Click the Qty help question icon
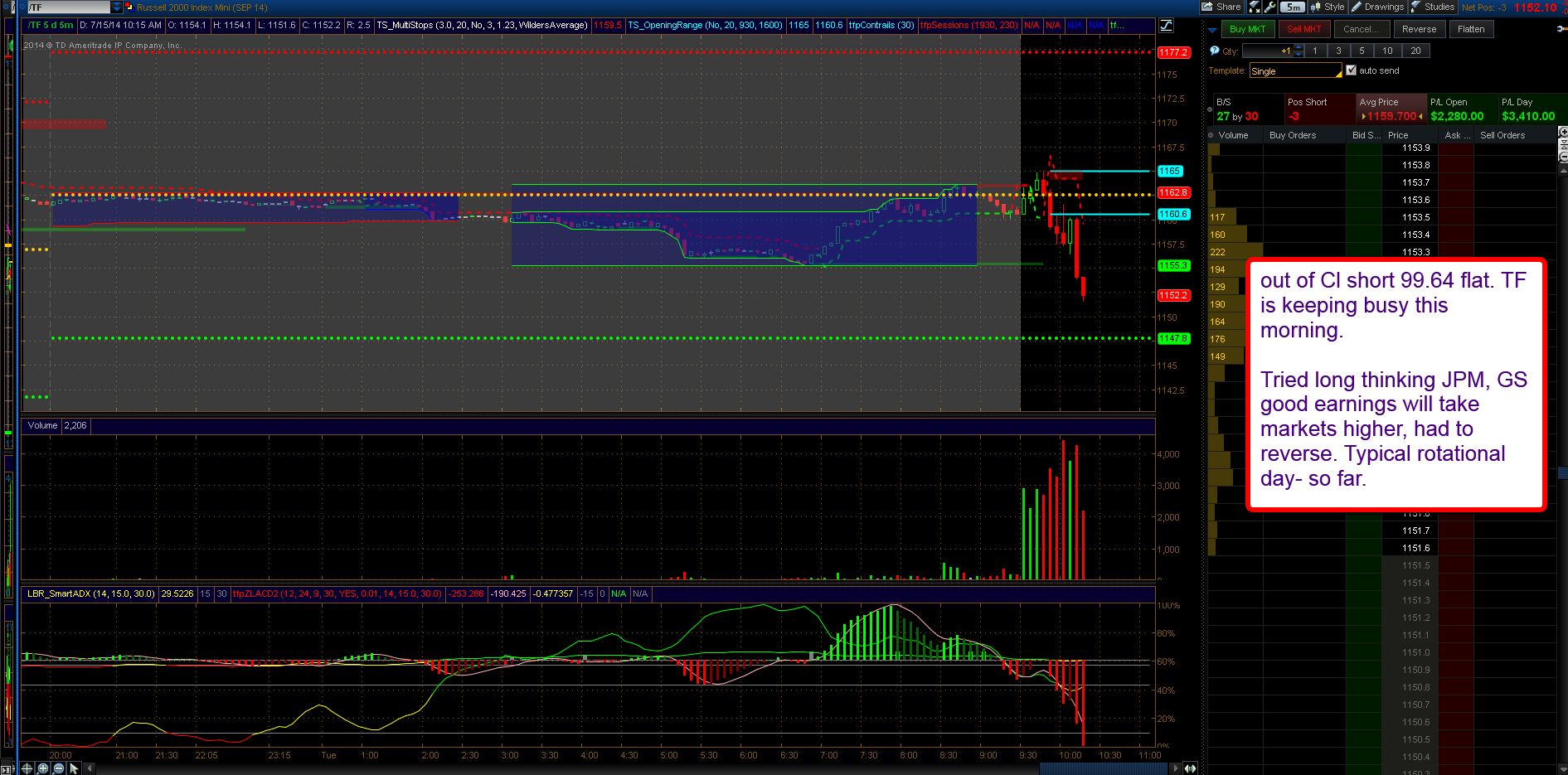This screenshot has width=1568, height=775. (x=1214, y=51)
